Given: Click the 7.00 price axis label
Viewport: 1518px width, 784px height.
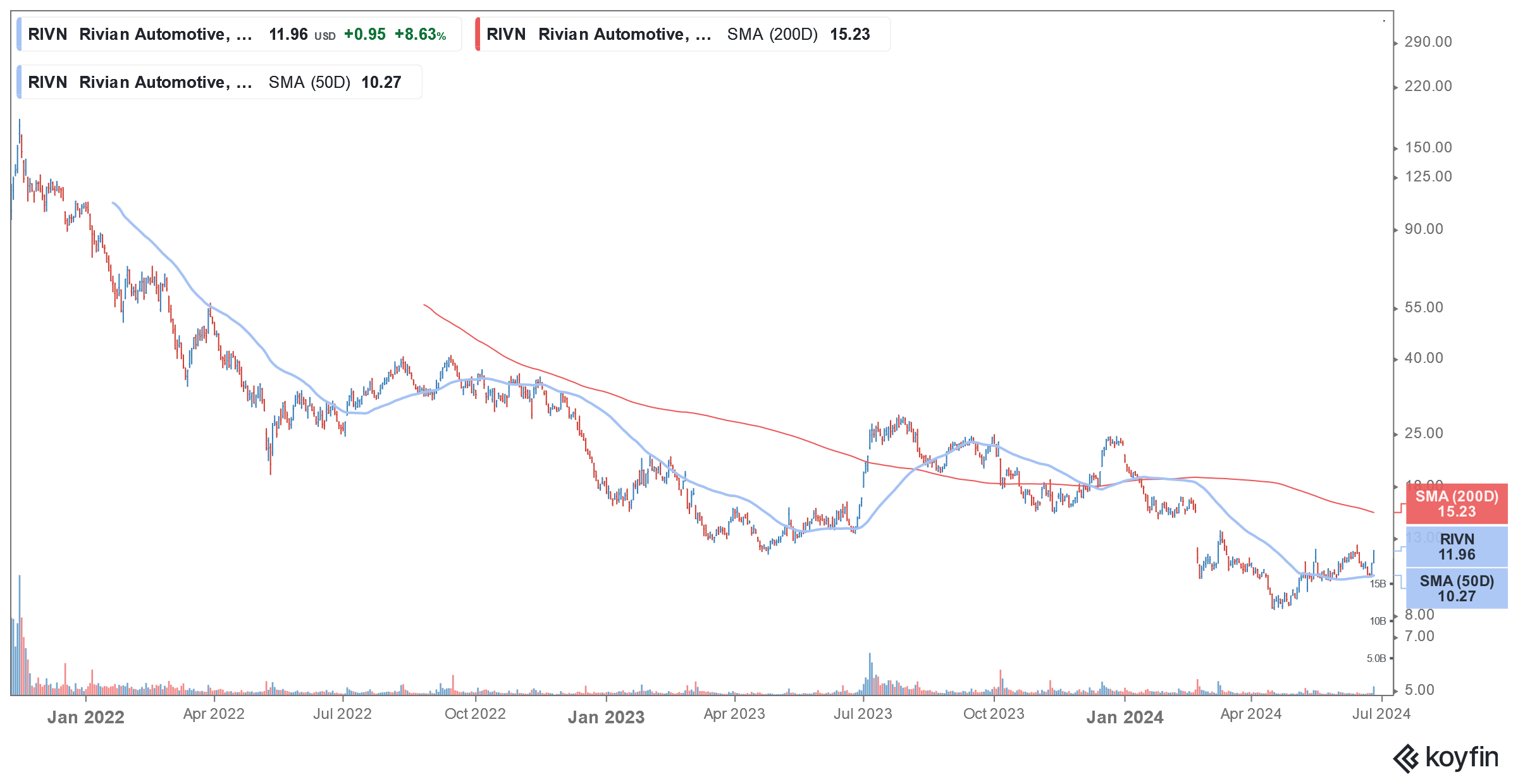Looking at the screenshot, I should click(1419, 636).
